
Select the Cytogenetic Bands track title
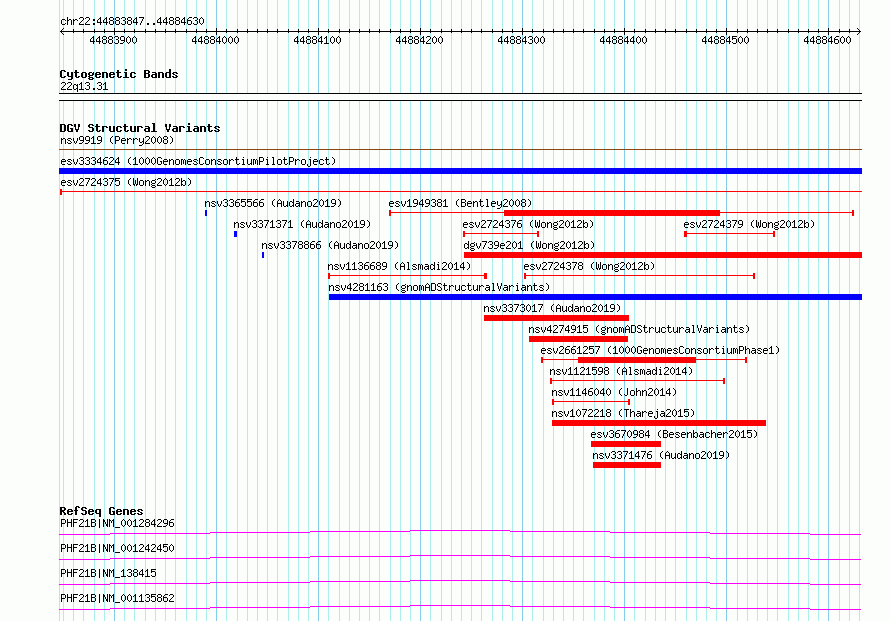[119, 74]
